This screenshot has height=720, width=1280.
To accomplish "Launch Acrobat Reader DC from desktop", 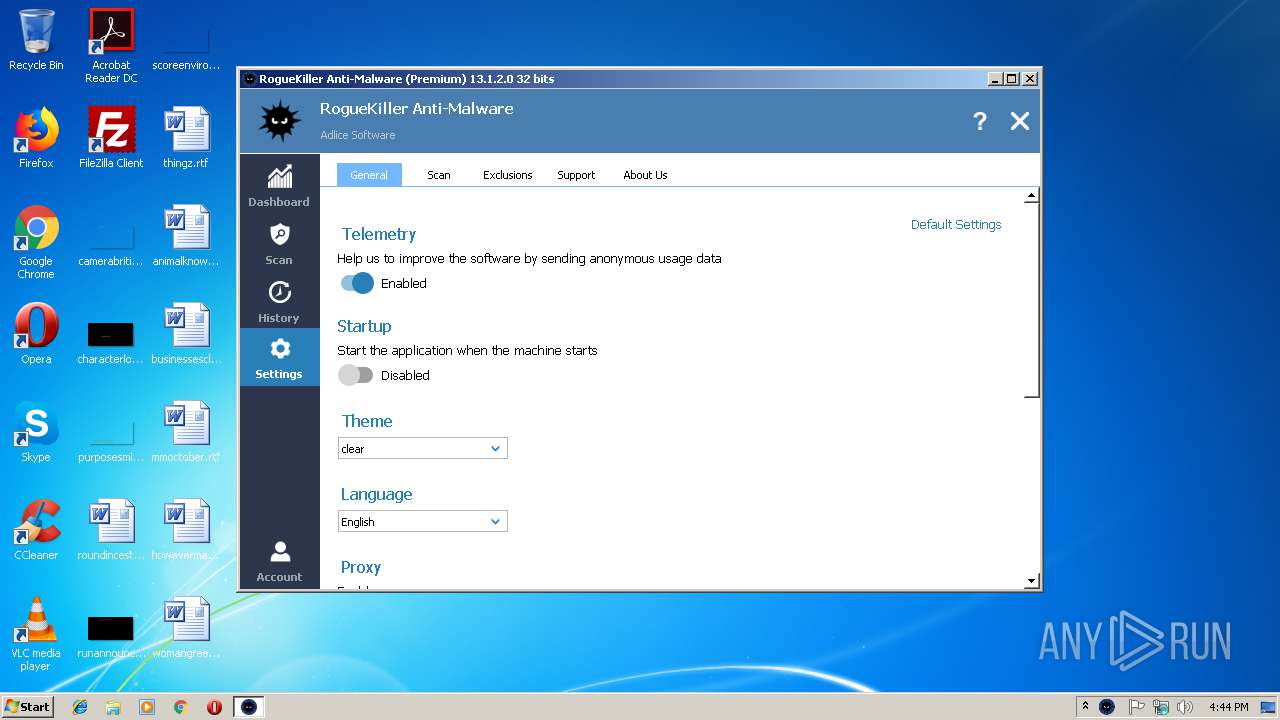I will click(111, 46).
